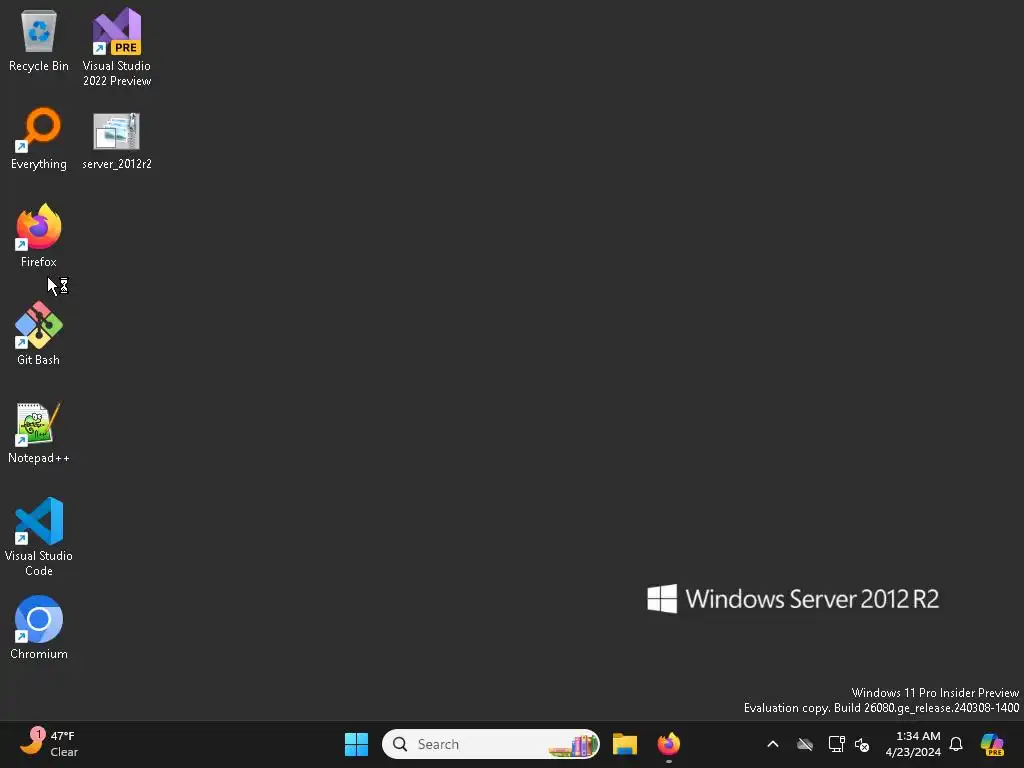The image size is (1024, 768).
Task: Click the taskbar Search box
Action: point(490,744)
